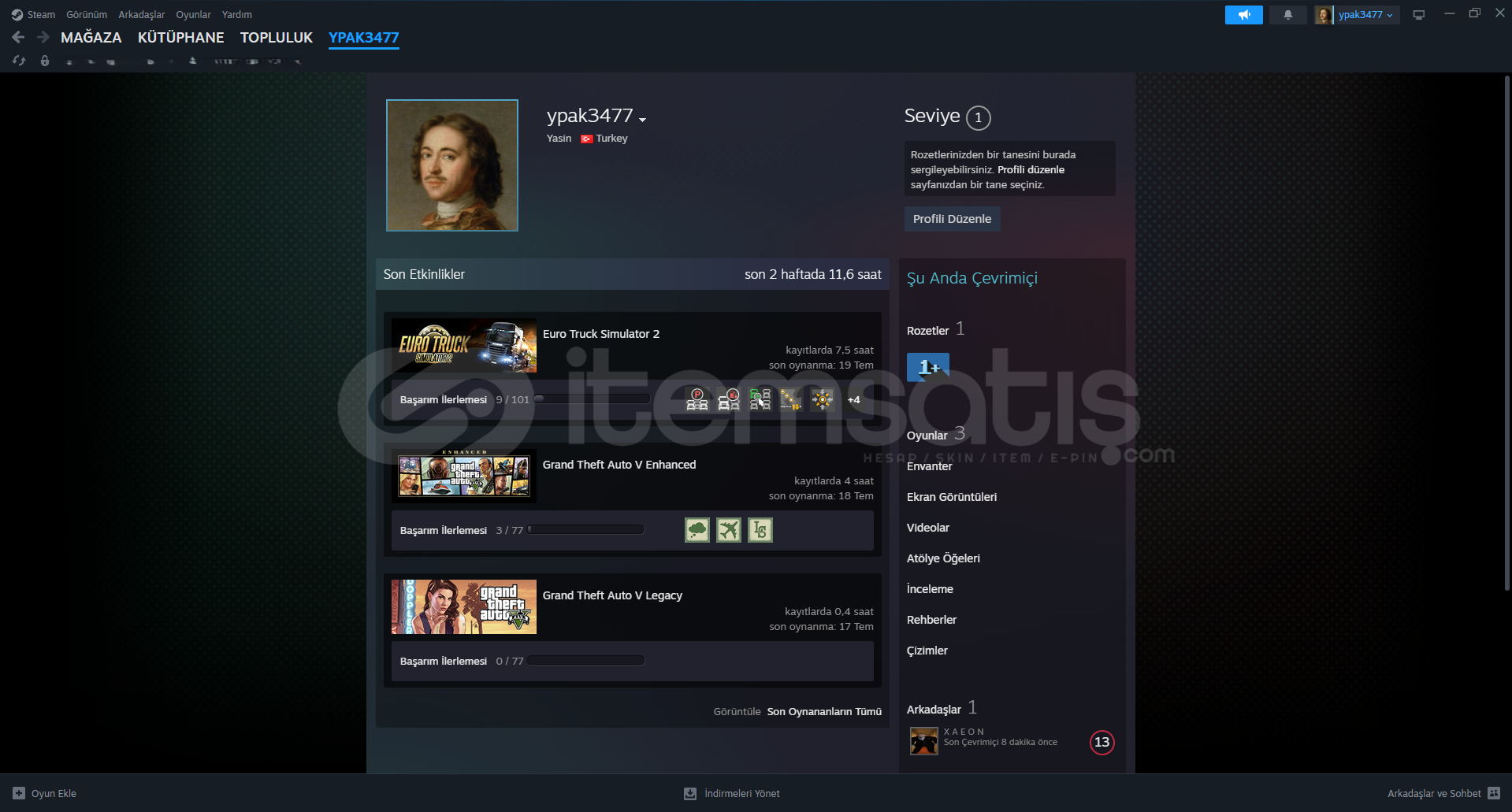
Task: Open the Oyunlar menu
Action: (193, 15)
